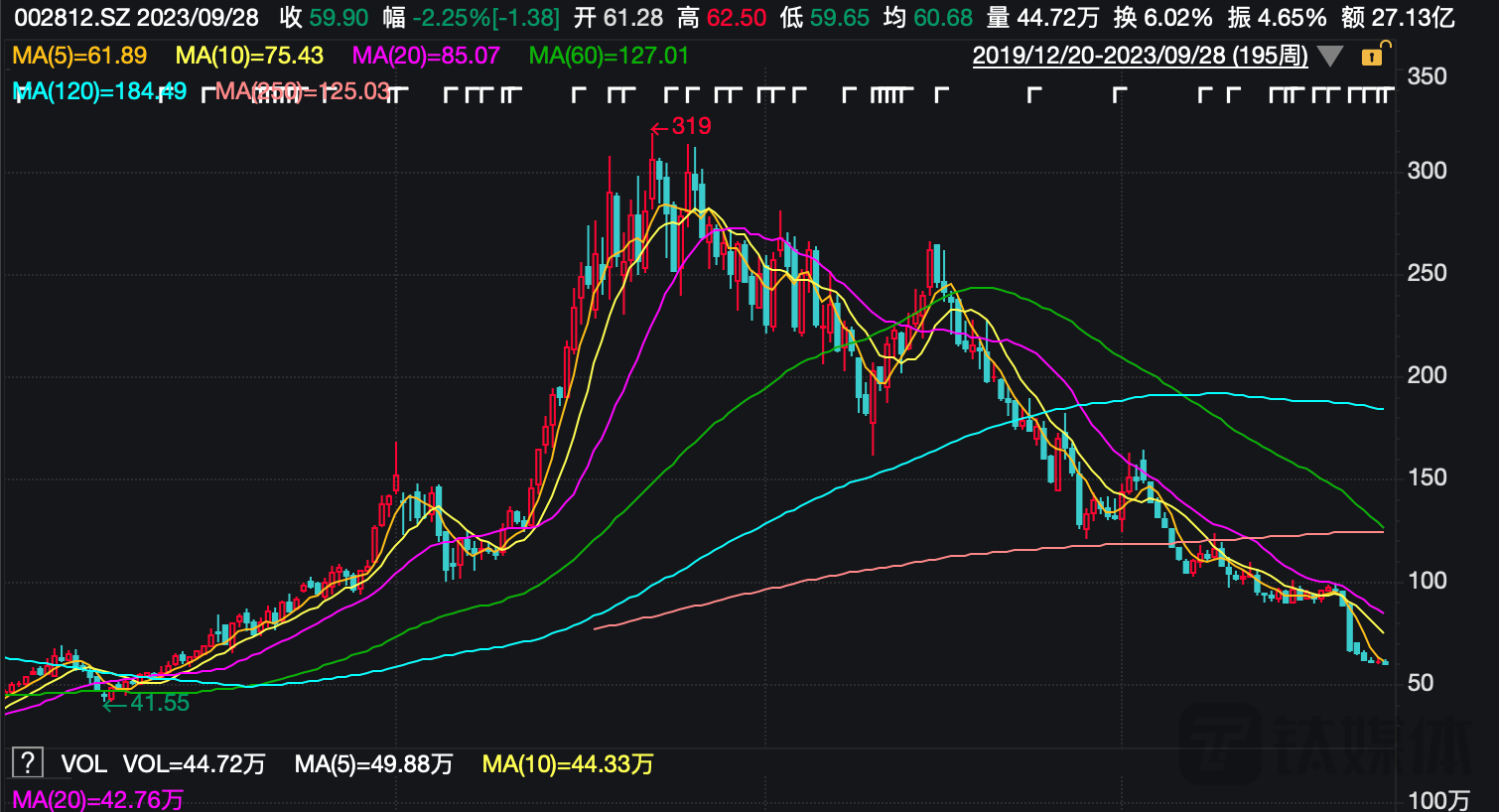Click the magenta volume MA(20)=42.76万 label

[x=97, y=799]
